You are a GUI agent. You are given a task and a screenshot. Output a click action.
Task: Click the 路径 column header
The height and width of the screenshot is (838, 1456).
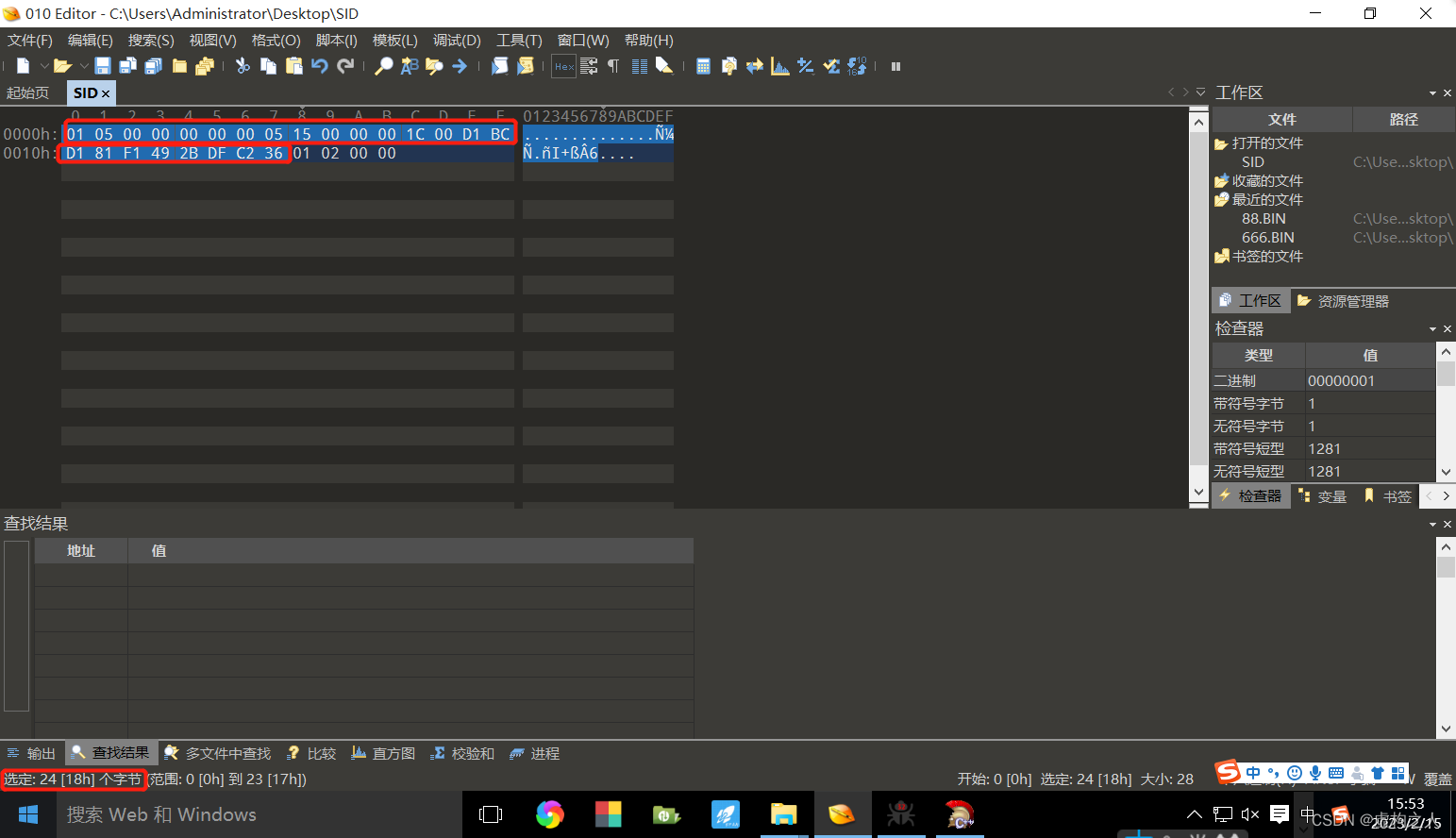[1404, 119]
